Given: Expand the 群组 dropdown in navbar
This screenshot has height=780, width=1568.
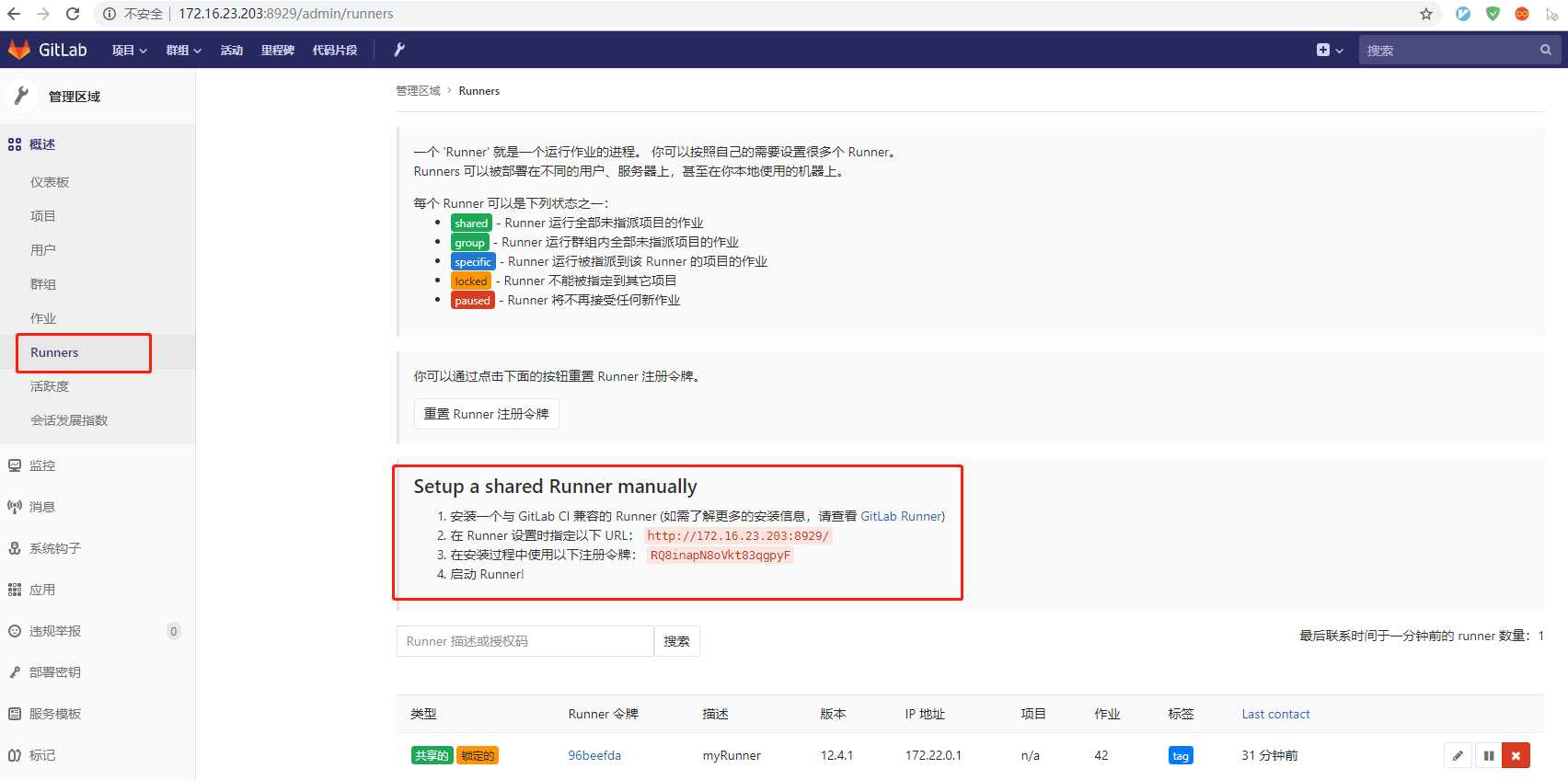Looking at the screenshot, I should click(184, 50).
